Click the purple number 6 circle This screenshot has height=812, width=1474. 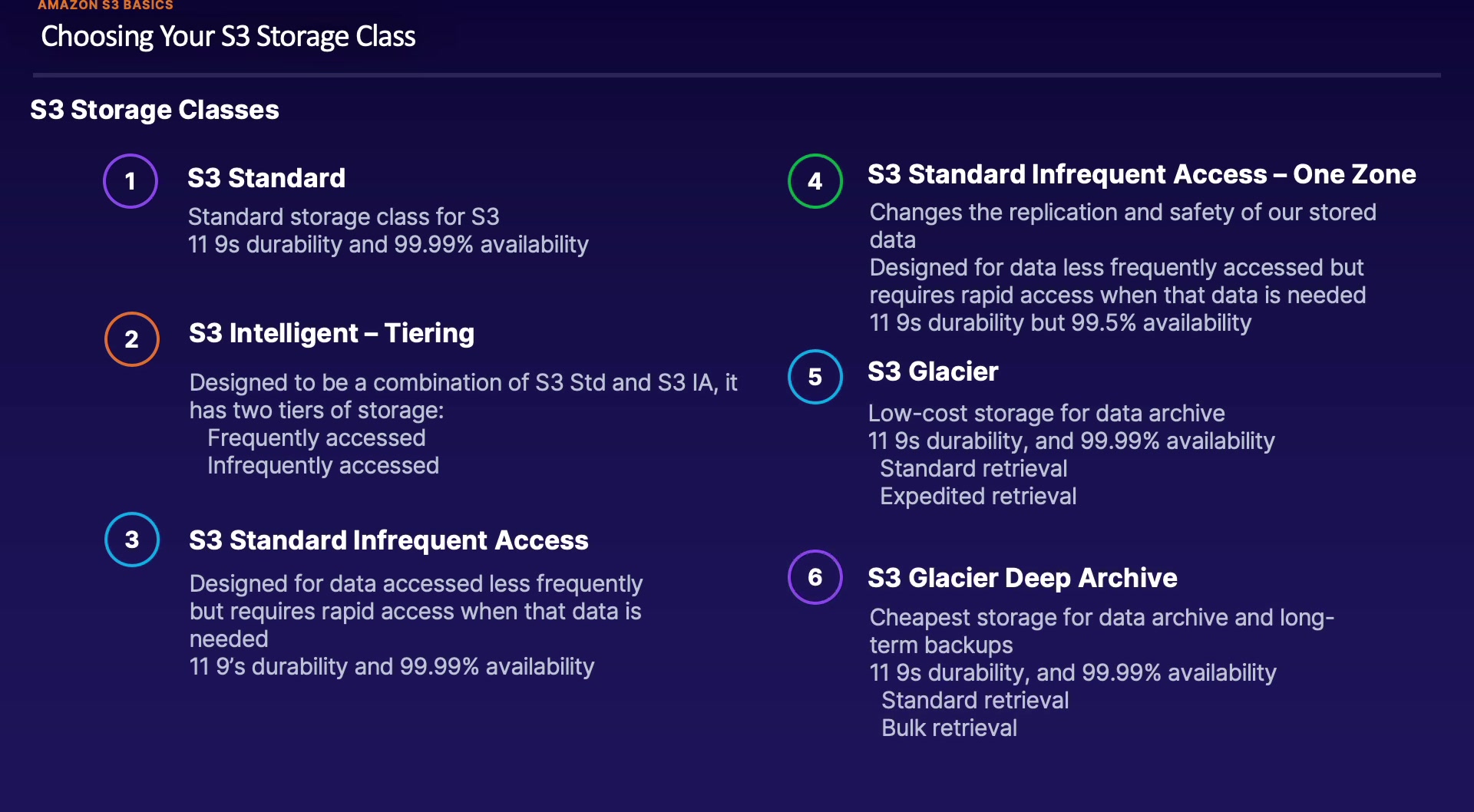tap(815, 577)
